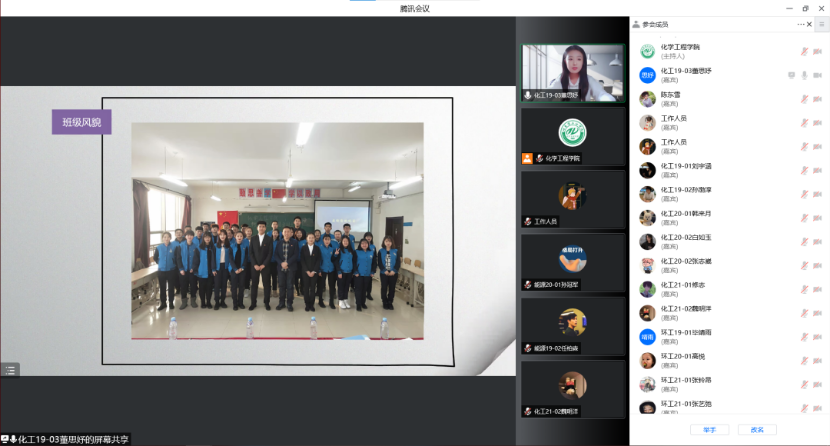Select the 陈东雪 member name
This screenshot has height=446, width=830.
click(670, 95)
